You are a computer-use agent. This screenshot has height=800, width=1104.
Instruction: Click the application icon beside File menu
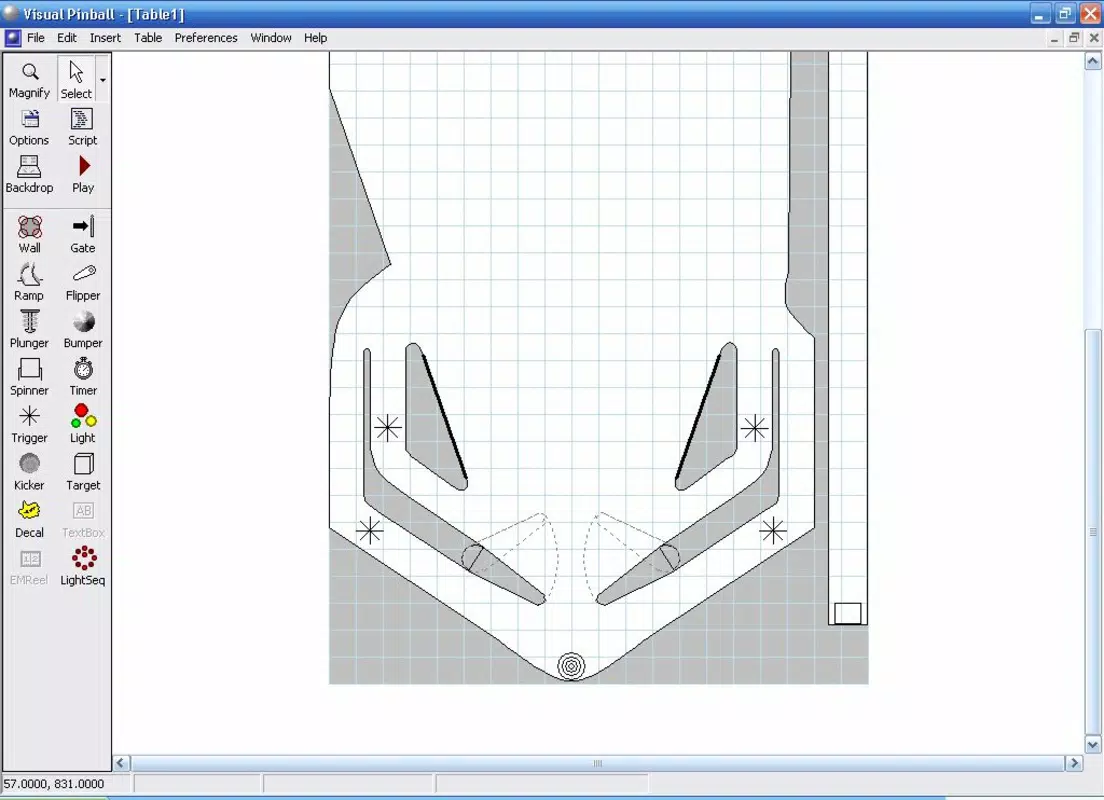[13, 38]
